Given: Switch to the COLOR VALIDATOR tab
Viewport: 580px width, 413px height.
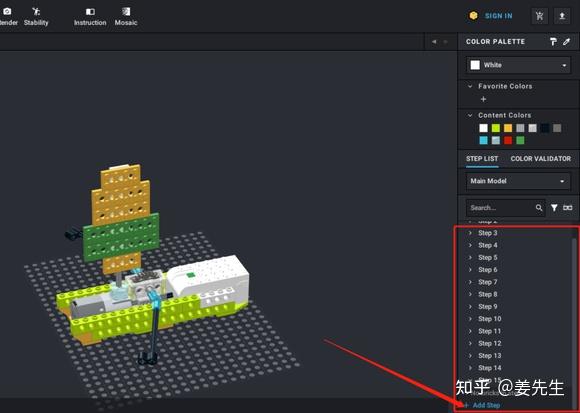Looking at the screenshot, I should (x=540, y=159).
